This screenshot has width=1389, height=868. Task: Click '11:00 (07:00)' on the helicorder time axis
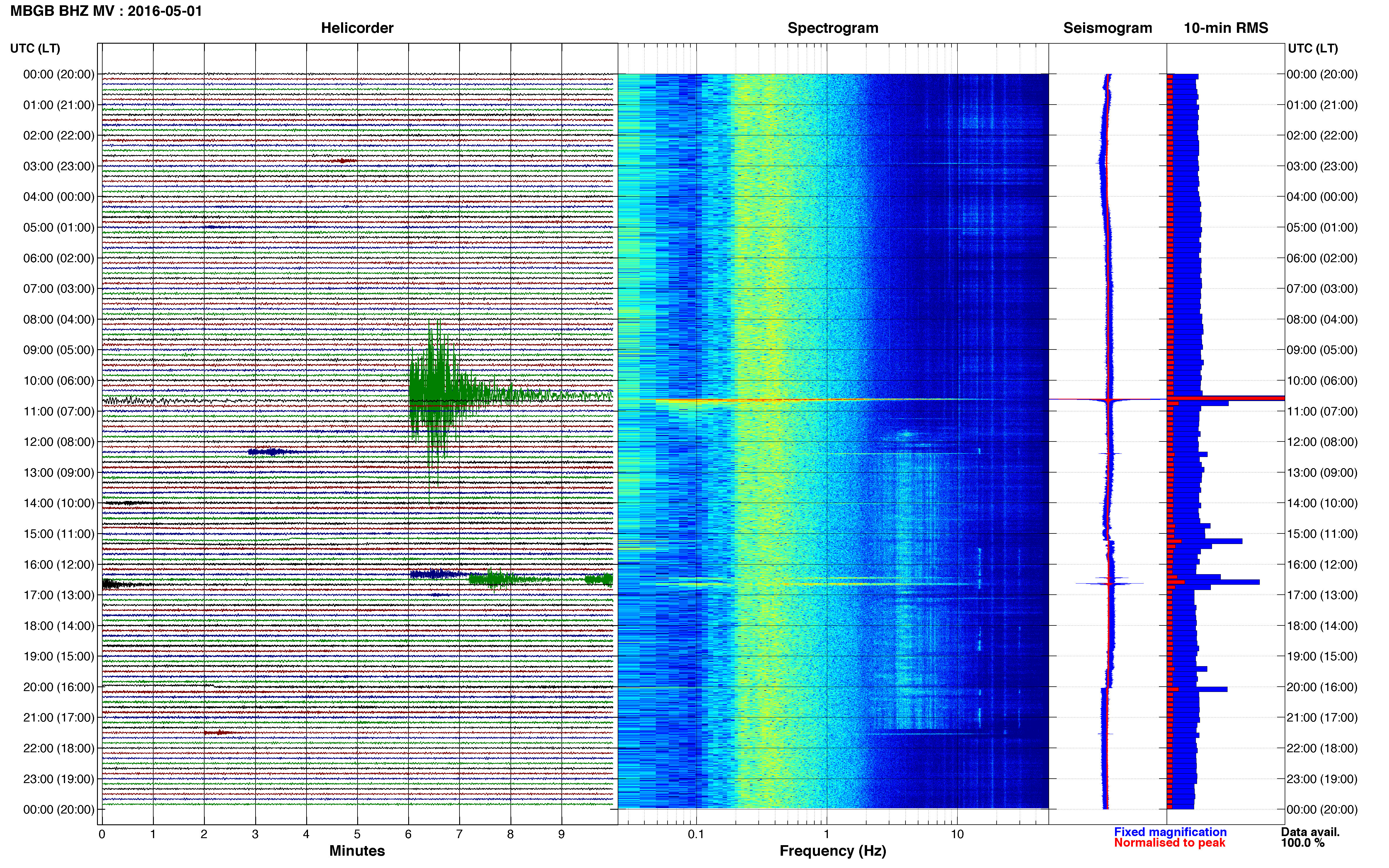point(59,411)
